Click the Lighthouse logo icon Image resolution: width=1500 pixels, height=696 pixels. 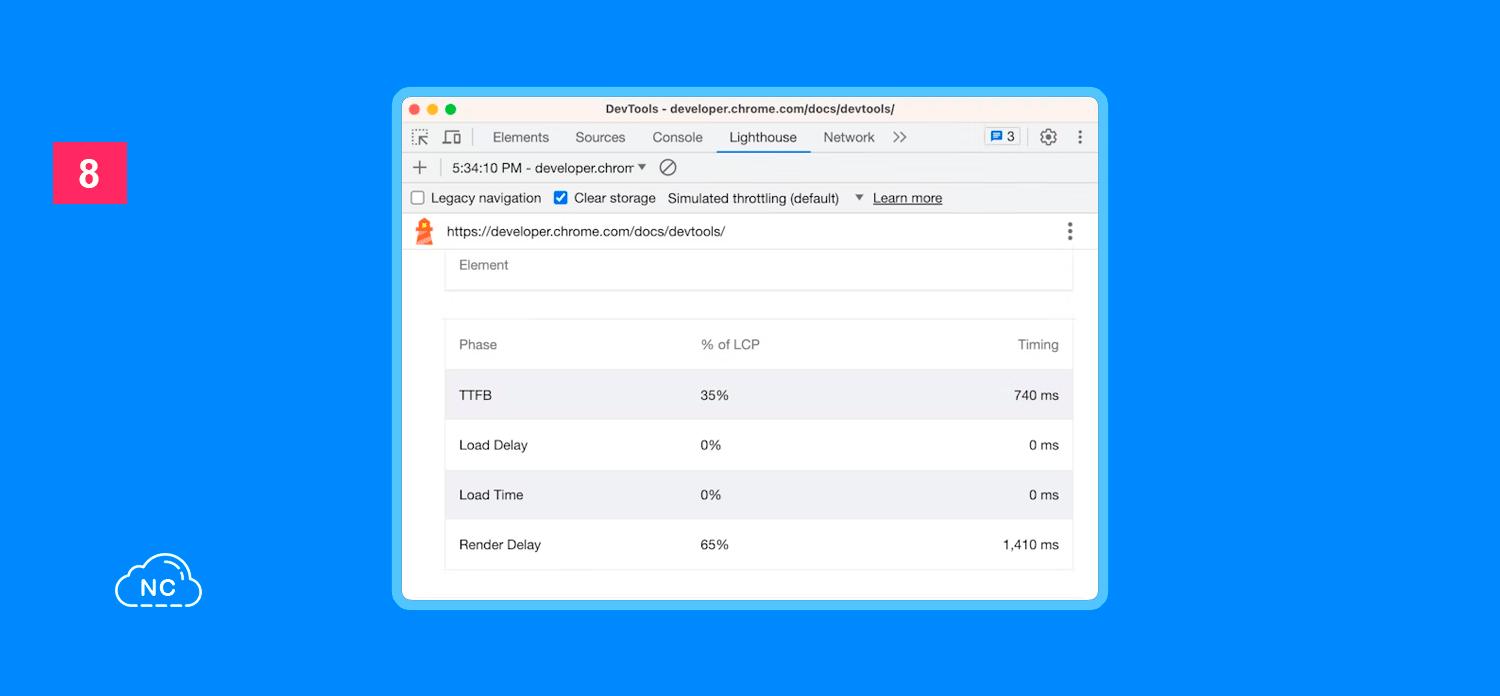[424, 231]
